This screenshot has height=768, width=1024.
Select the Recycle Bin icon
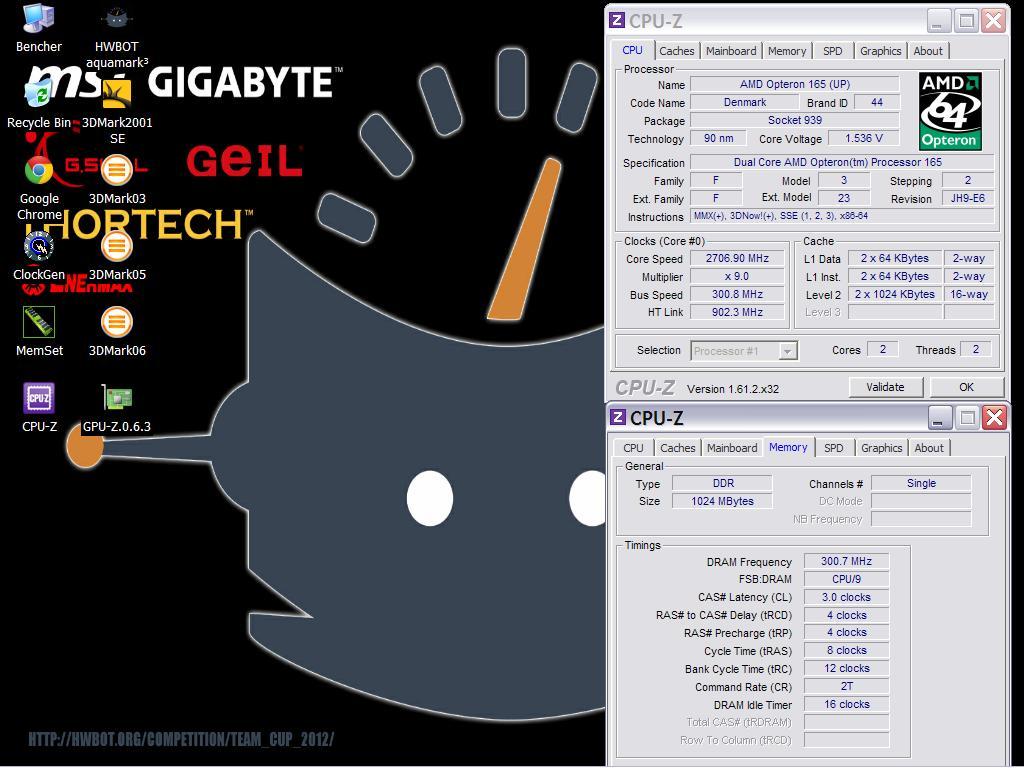pyautogui.click(x=39, y=104)
